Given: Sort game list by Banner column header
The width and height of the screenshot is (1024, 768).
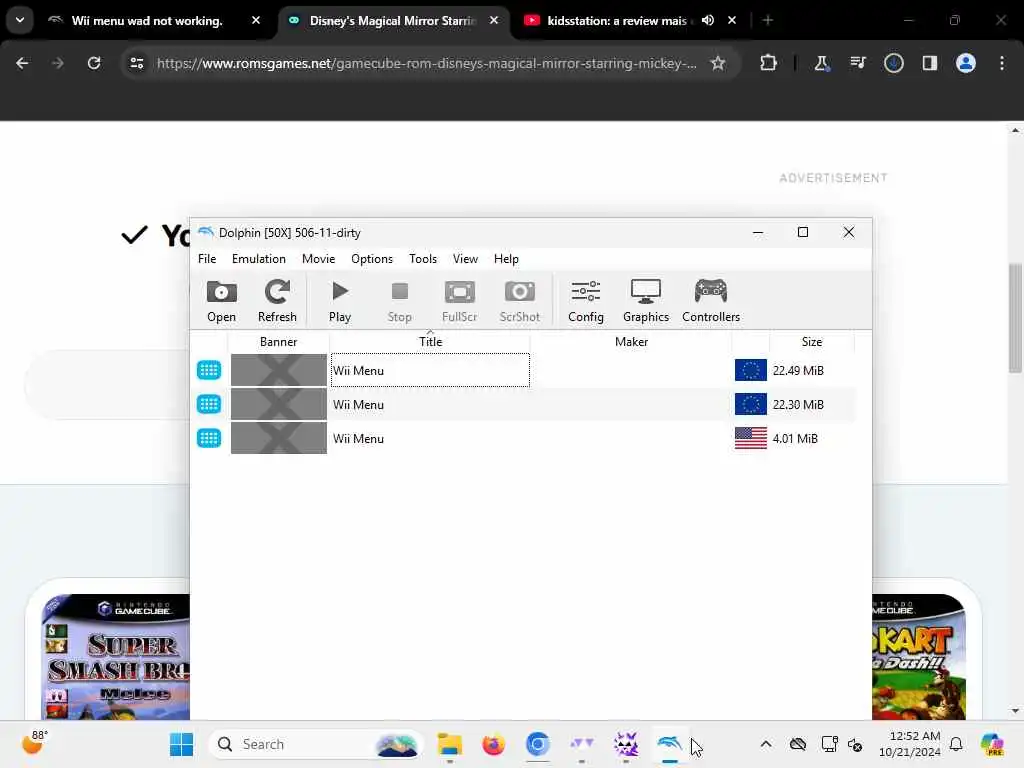Looking at the screenshot, I should click(x=278, y=342).
